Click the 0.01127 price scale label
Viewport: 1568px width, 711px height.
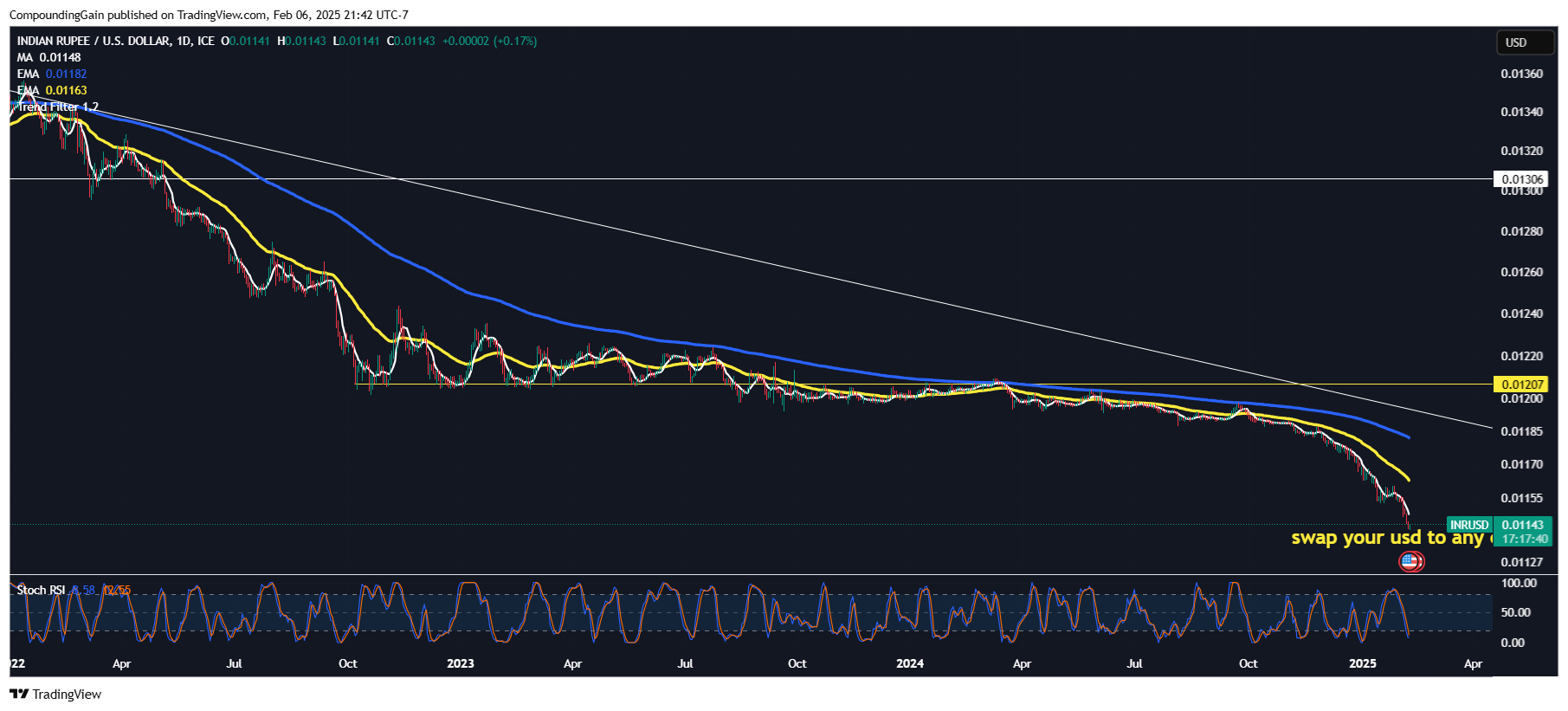pos(1521,562)
